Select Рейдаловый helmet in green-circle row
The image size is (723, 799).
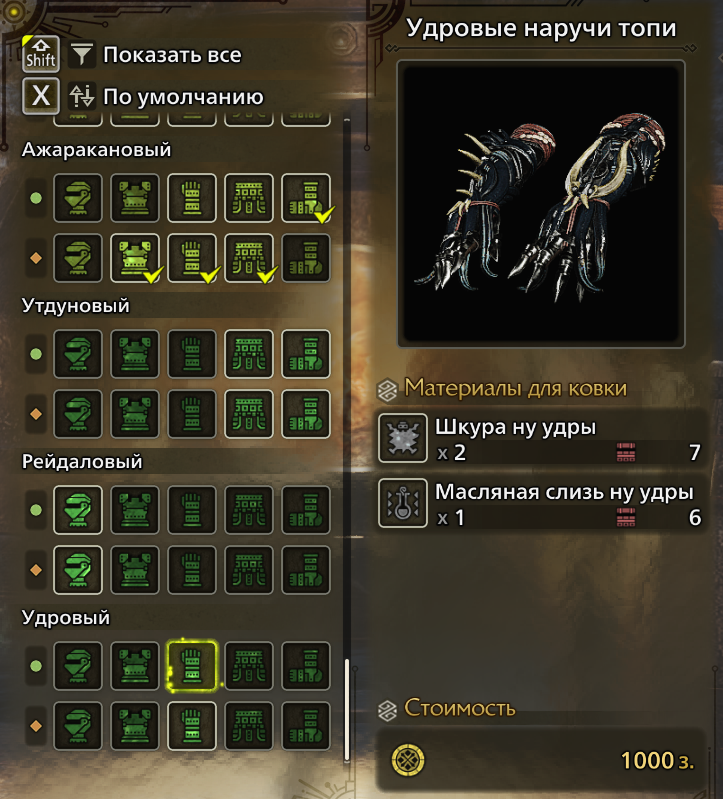tap(78, 510)
